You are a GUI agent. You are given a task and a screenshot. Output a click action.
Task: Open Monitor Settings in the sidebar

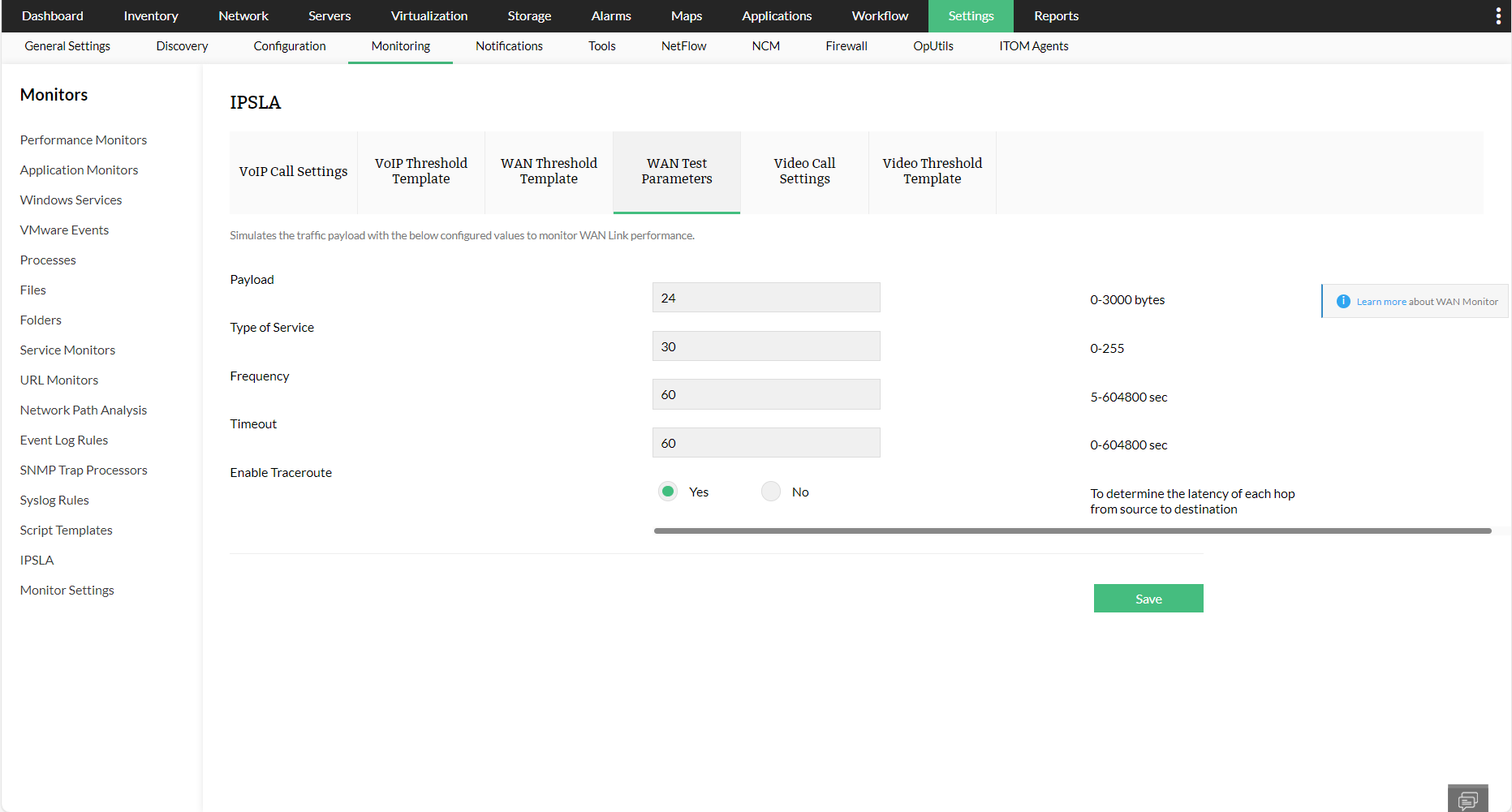pos(67,590)
